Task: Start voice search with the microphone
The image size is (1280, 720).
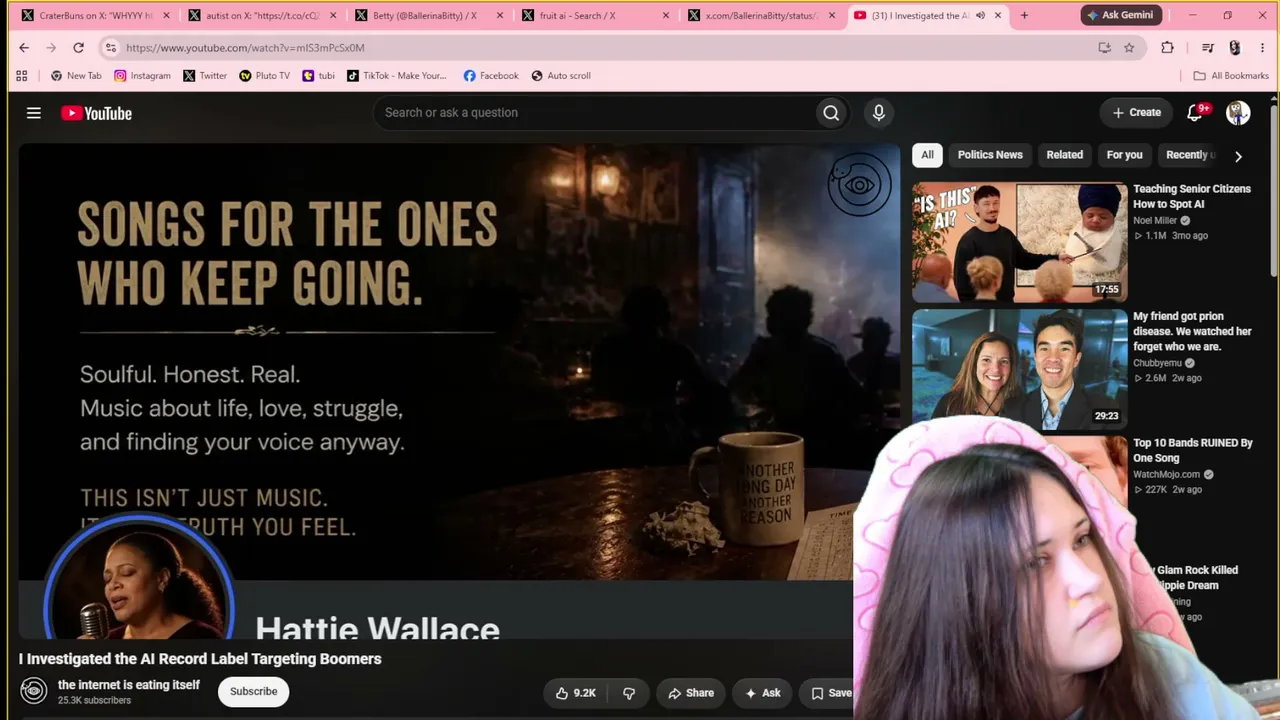Action: [879, 113]
